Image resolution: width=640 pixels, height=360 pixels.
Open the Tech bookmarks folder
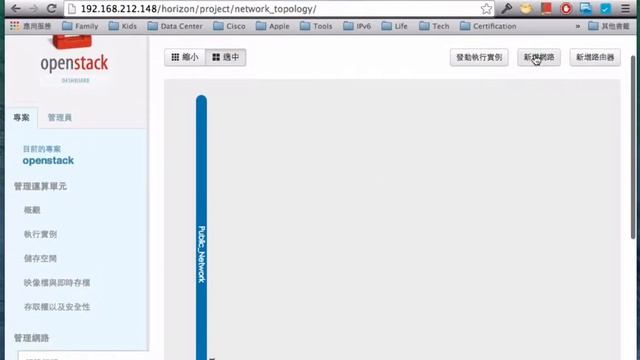point(434,26)
